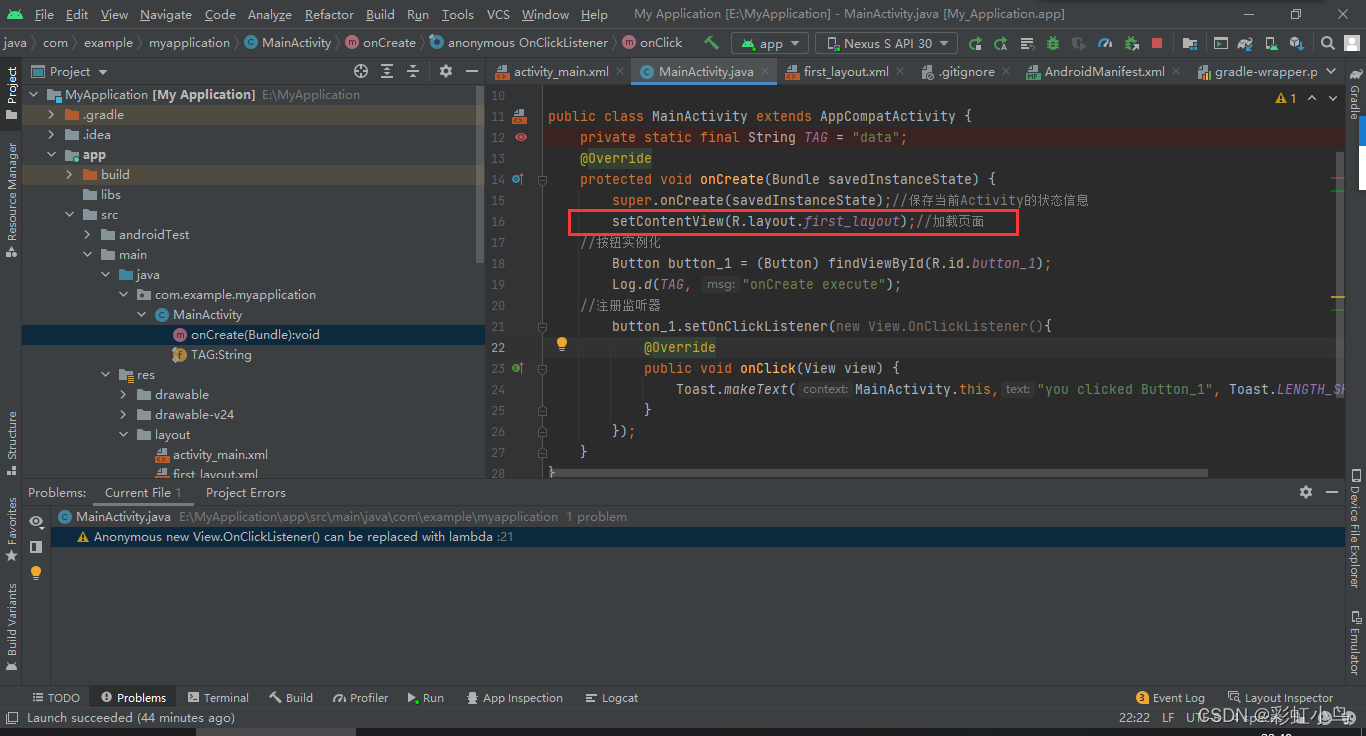This screenshot has width=1366, height=736.
Task: Click the Make Project hammer icon
Action: tap(711, 43)
